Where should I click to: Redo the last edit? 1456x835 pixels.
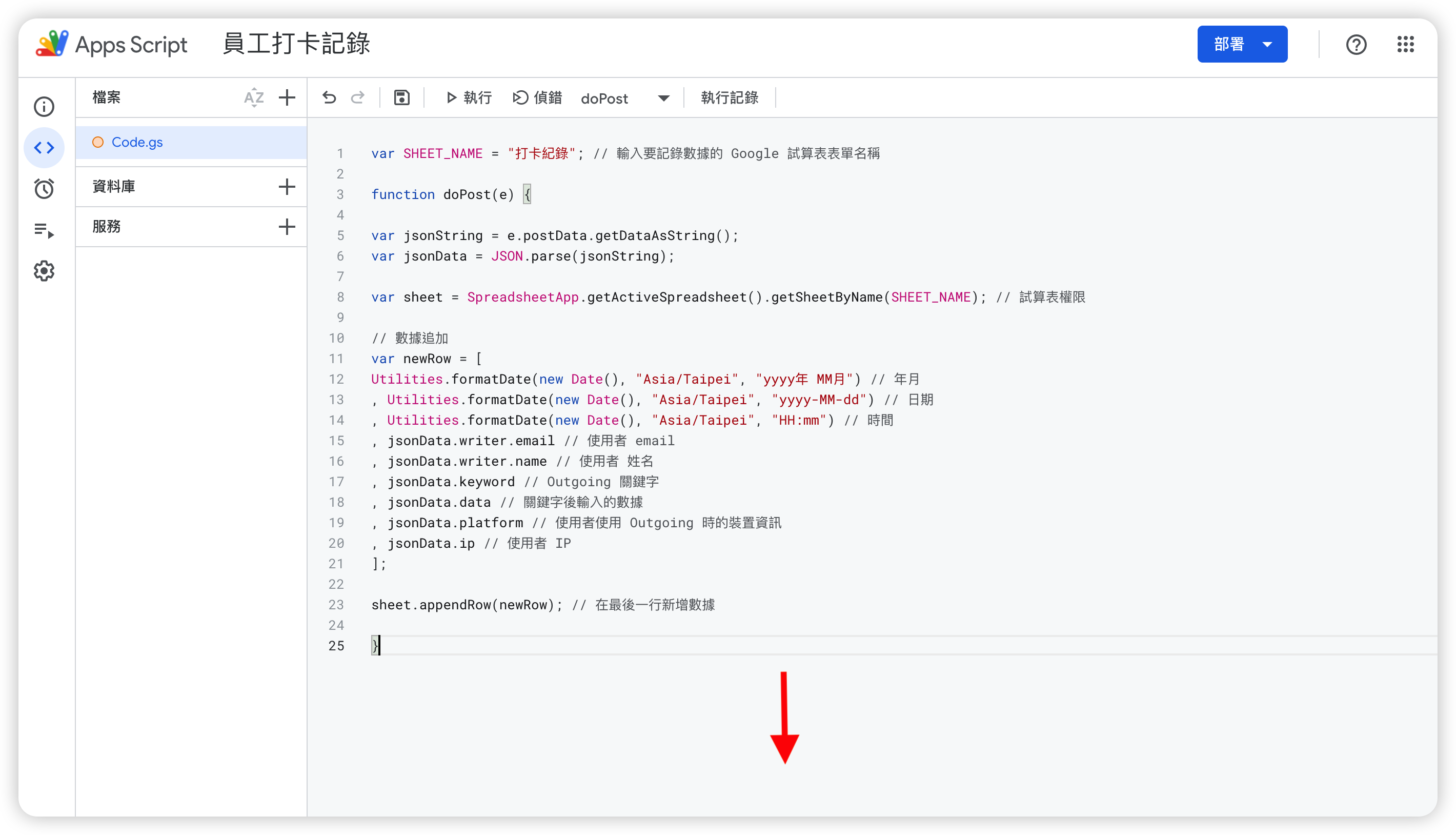[357, 97]
